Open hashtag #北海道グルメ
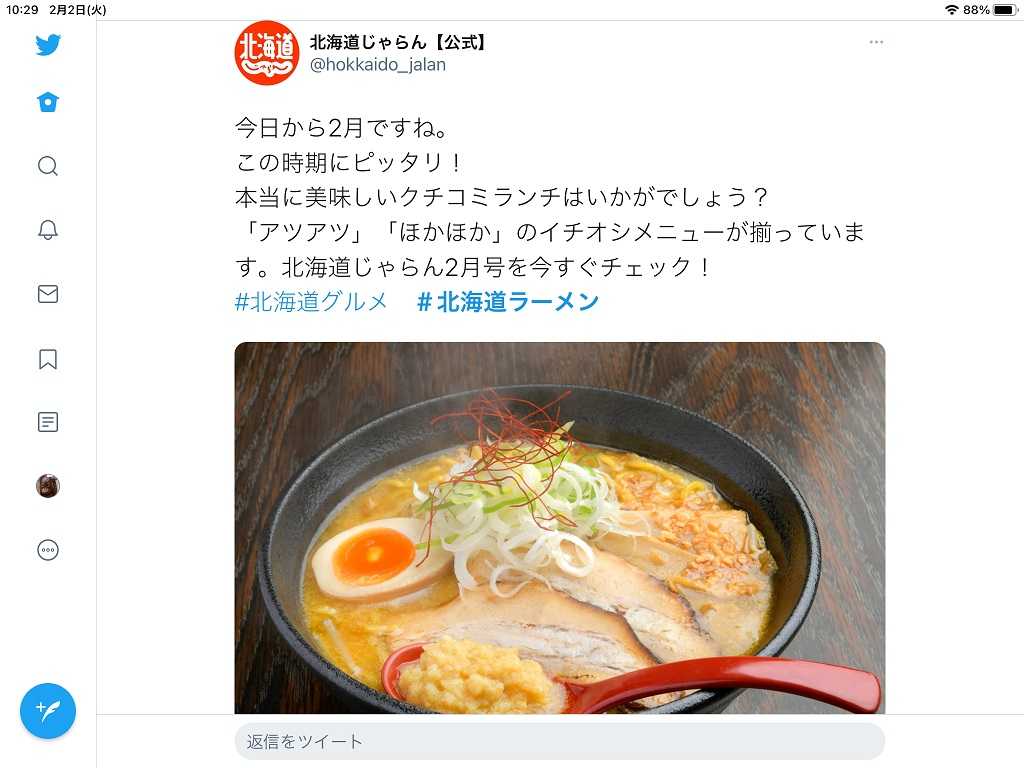The width and height of the screenshot is (1024, 768). (311, 302)
